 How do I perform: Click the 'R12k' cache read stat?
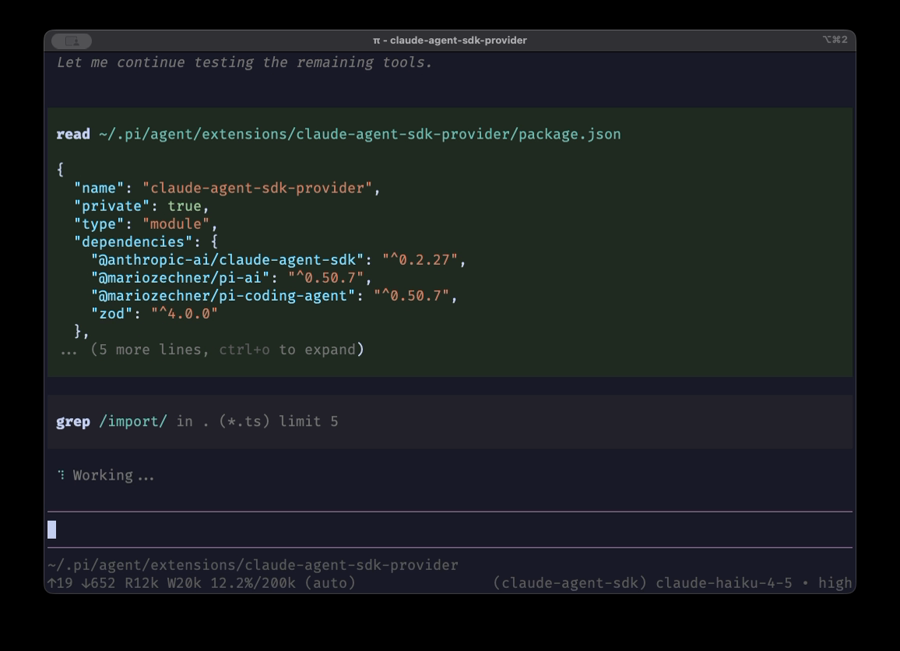(141, 583)
